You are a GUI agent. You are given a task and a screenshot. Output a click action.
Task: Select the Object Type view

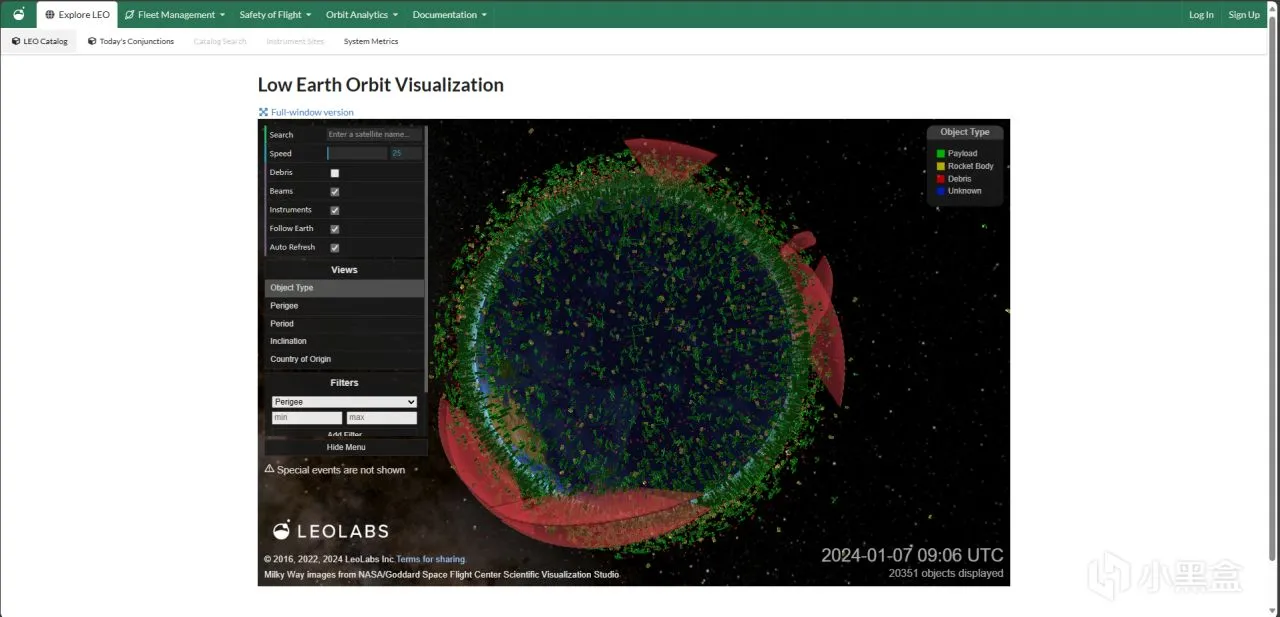[x=344, y=288]
